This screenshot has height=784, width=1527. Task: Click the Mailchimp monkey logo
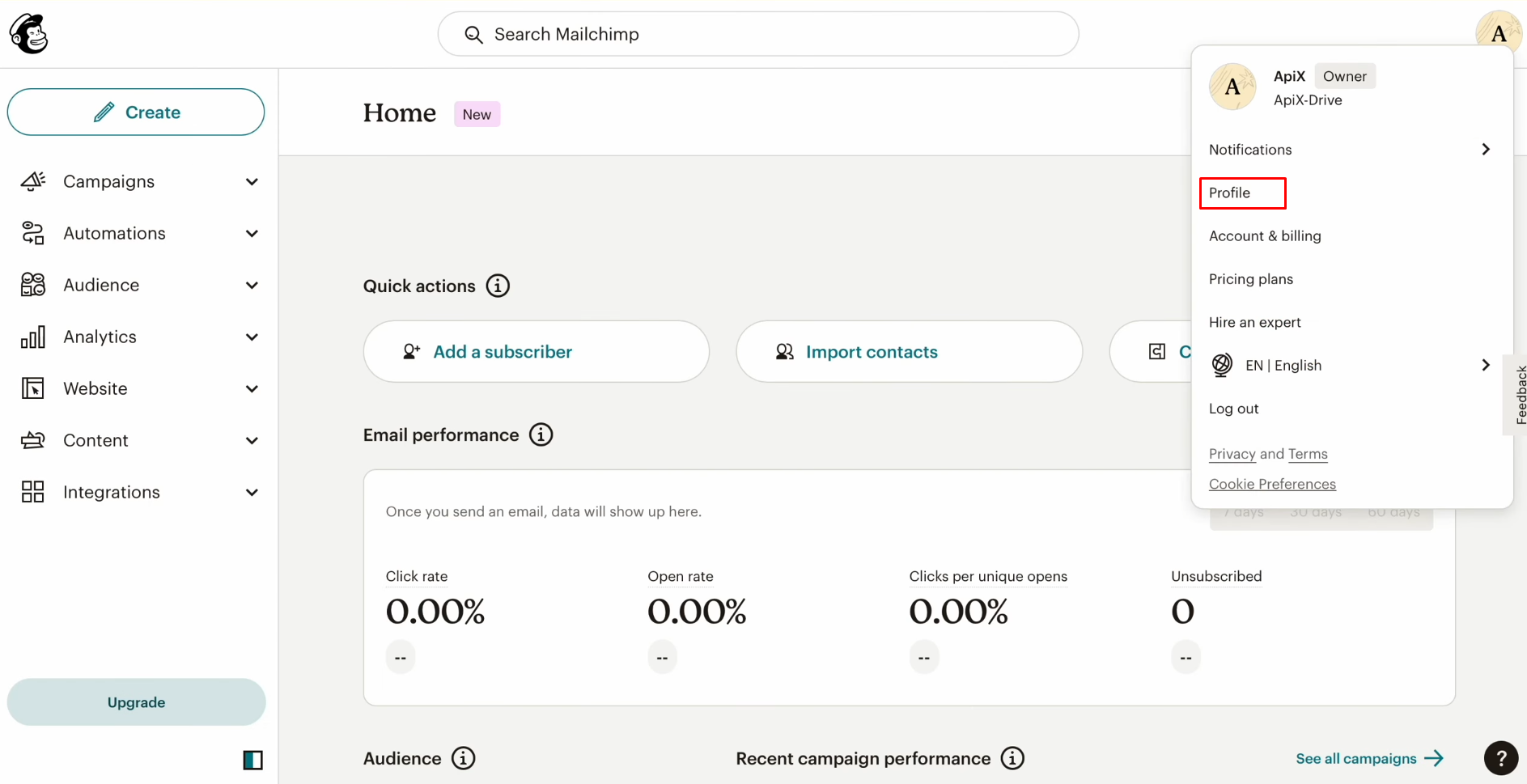[x=28, y=33]
